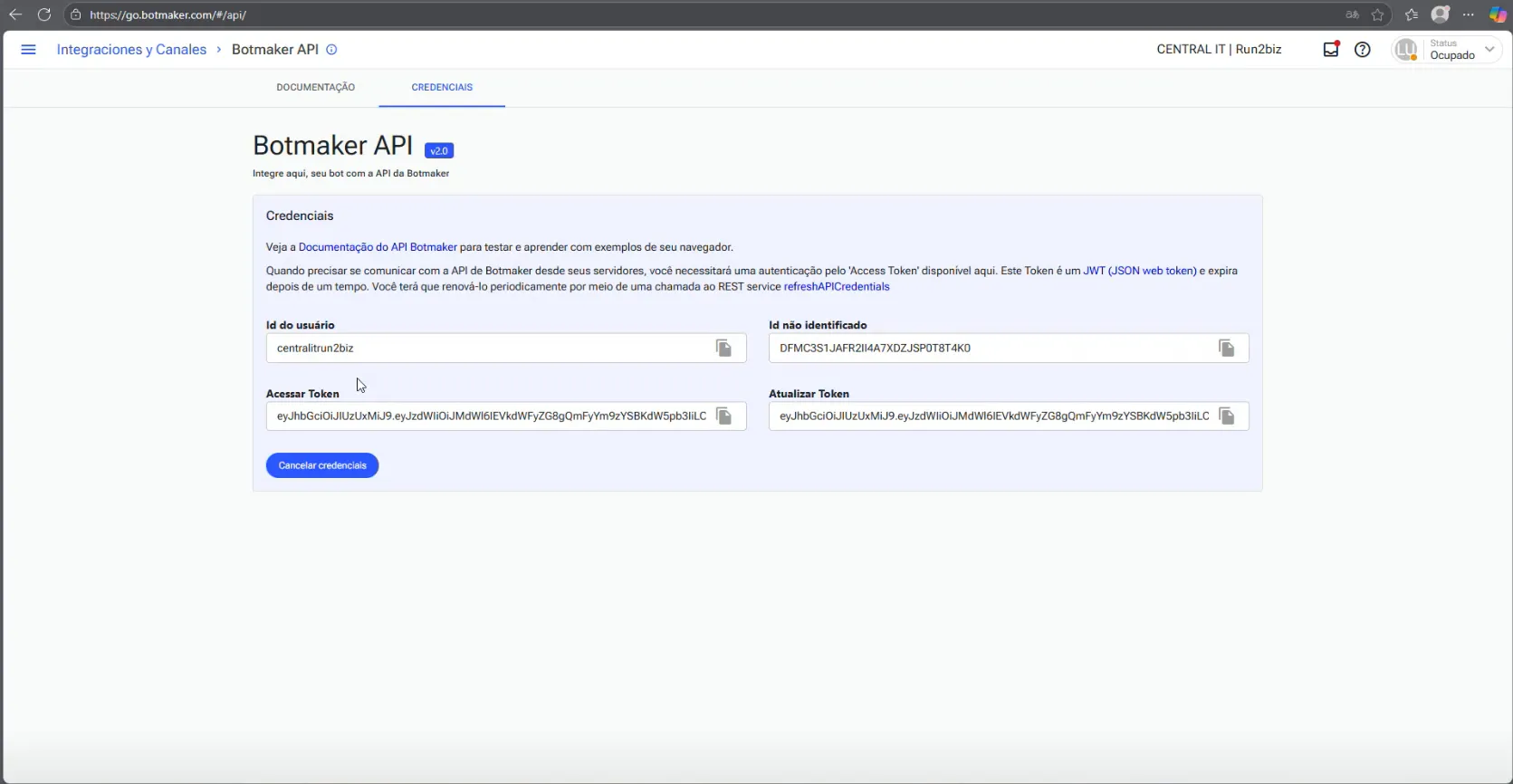Click the v2.0 version badge

click(x=439, y=151)
